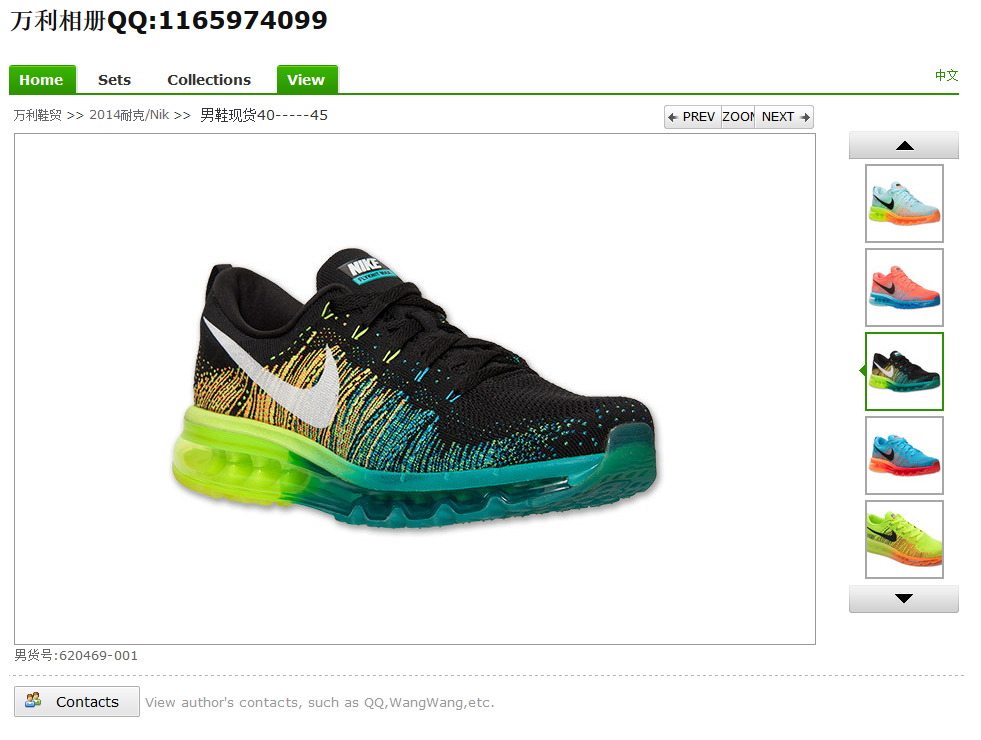
Task: Click the large Nike shoe main image
Action: 415,388
